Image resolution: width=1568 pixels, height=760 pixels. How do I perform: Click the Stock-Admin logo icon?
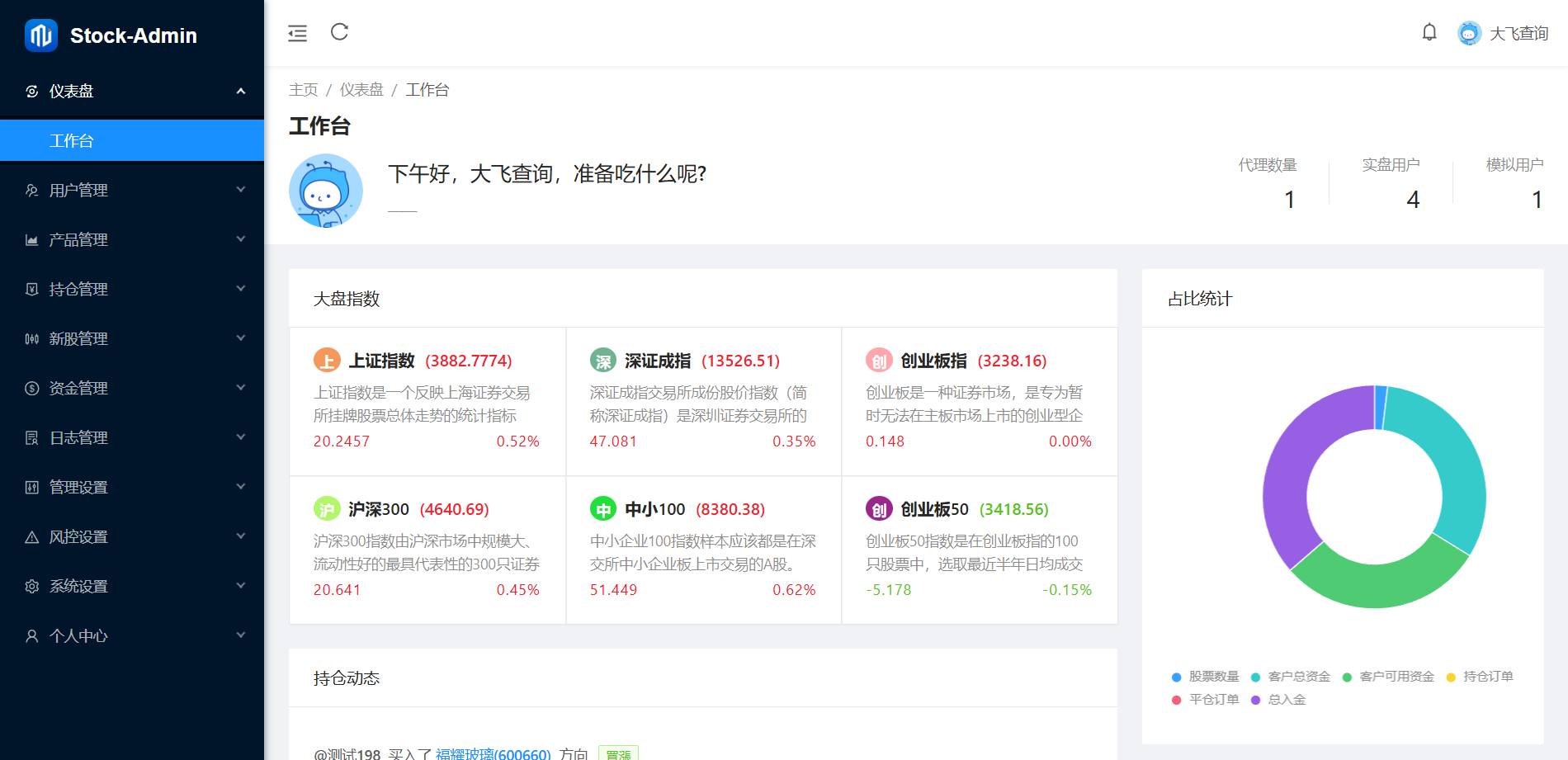point(40,35)
